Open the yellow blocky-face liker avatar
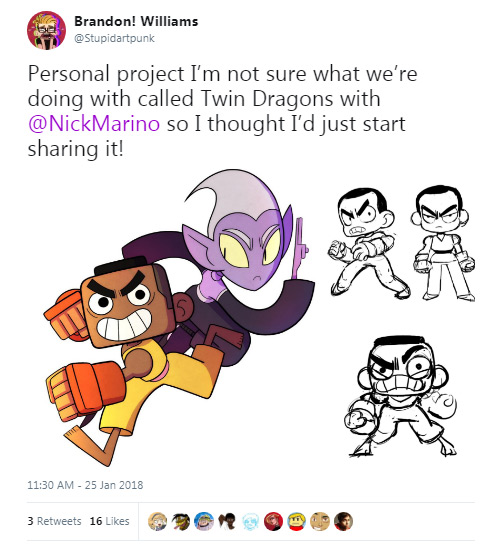 pyautogui.click(x=297, y=521)
